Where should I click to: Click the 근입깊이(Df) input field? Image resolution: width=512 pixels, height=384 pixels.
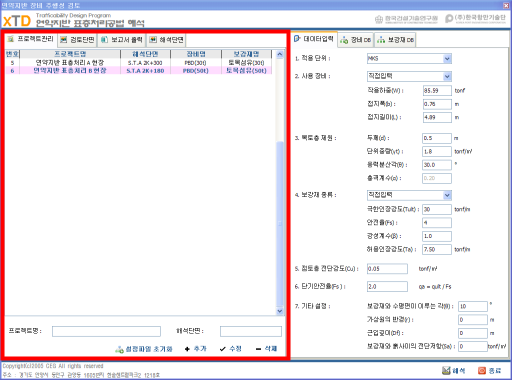tap(473, 333)
